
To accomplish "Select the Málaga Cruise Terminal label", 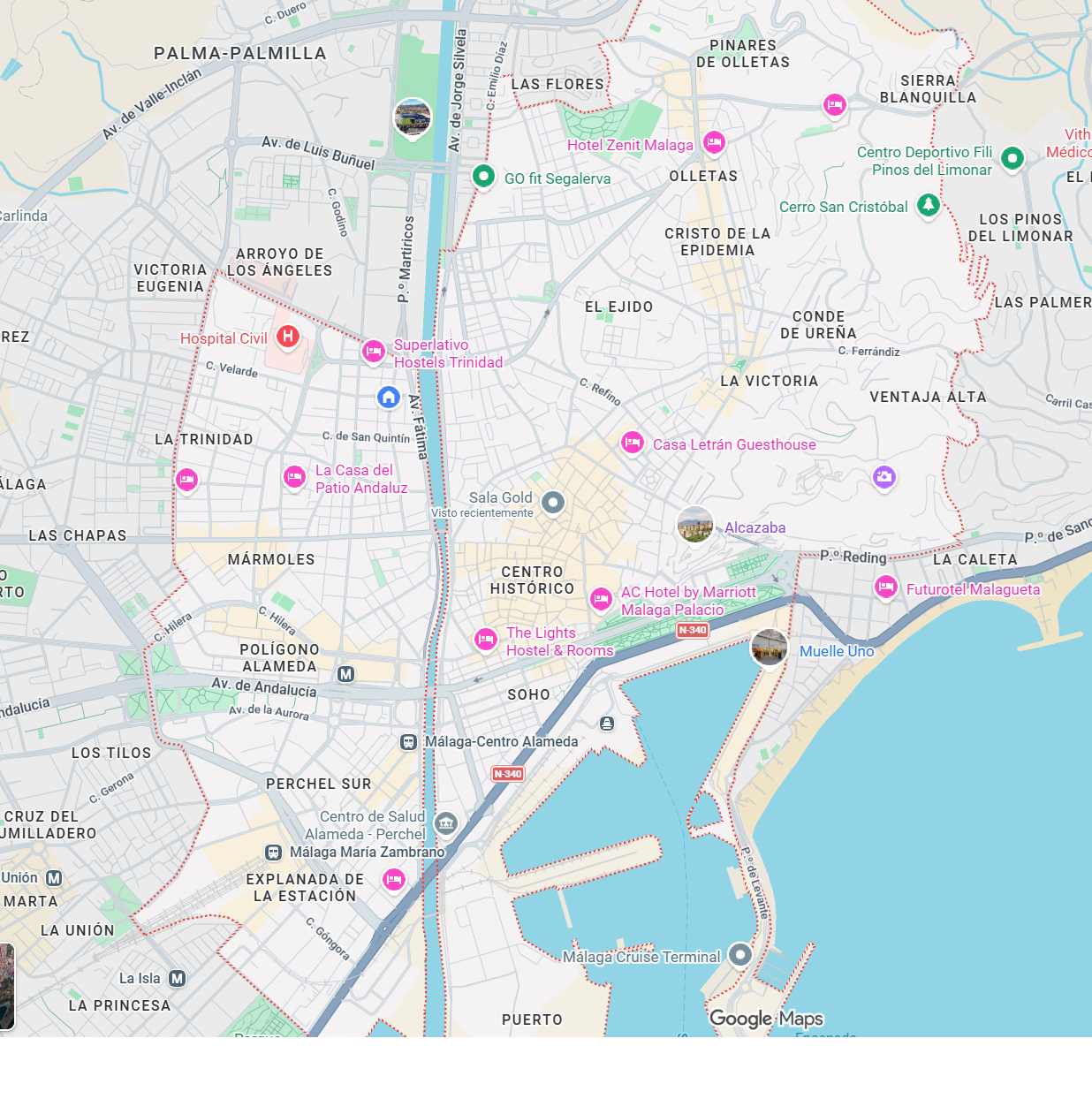I will point(642,957).
